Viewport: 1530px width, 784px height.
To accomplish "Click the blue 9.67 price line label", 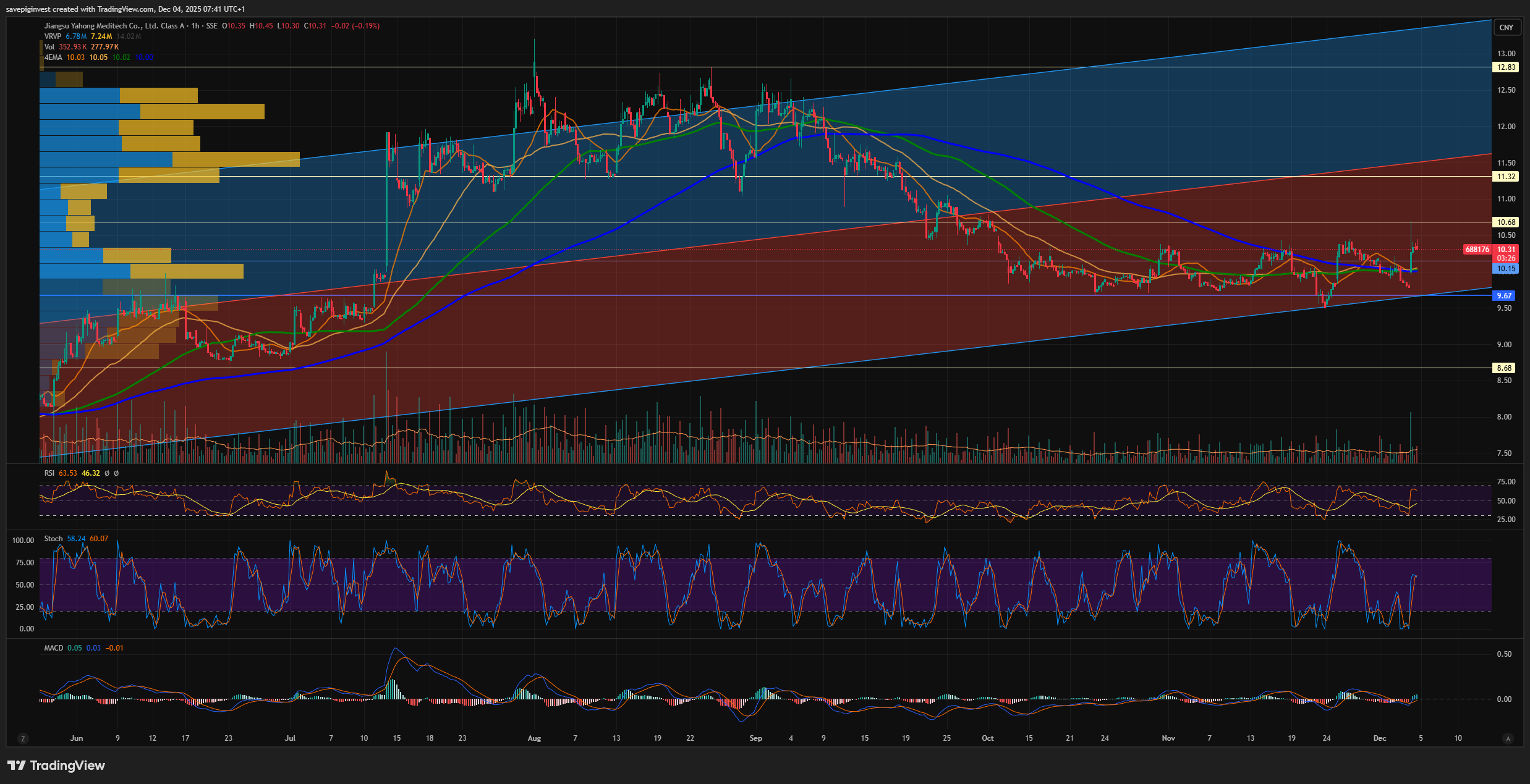I will pyautogui.click(x=1504, y=296).
